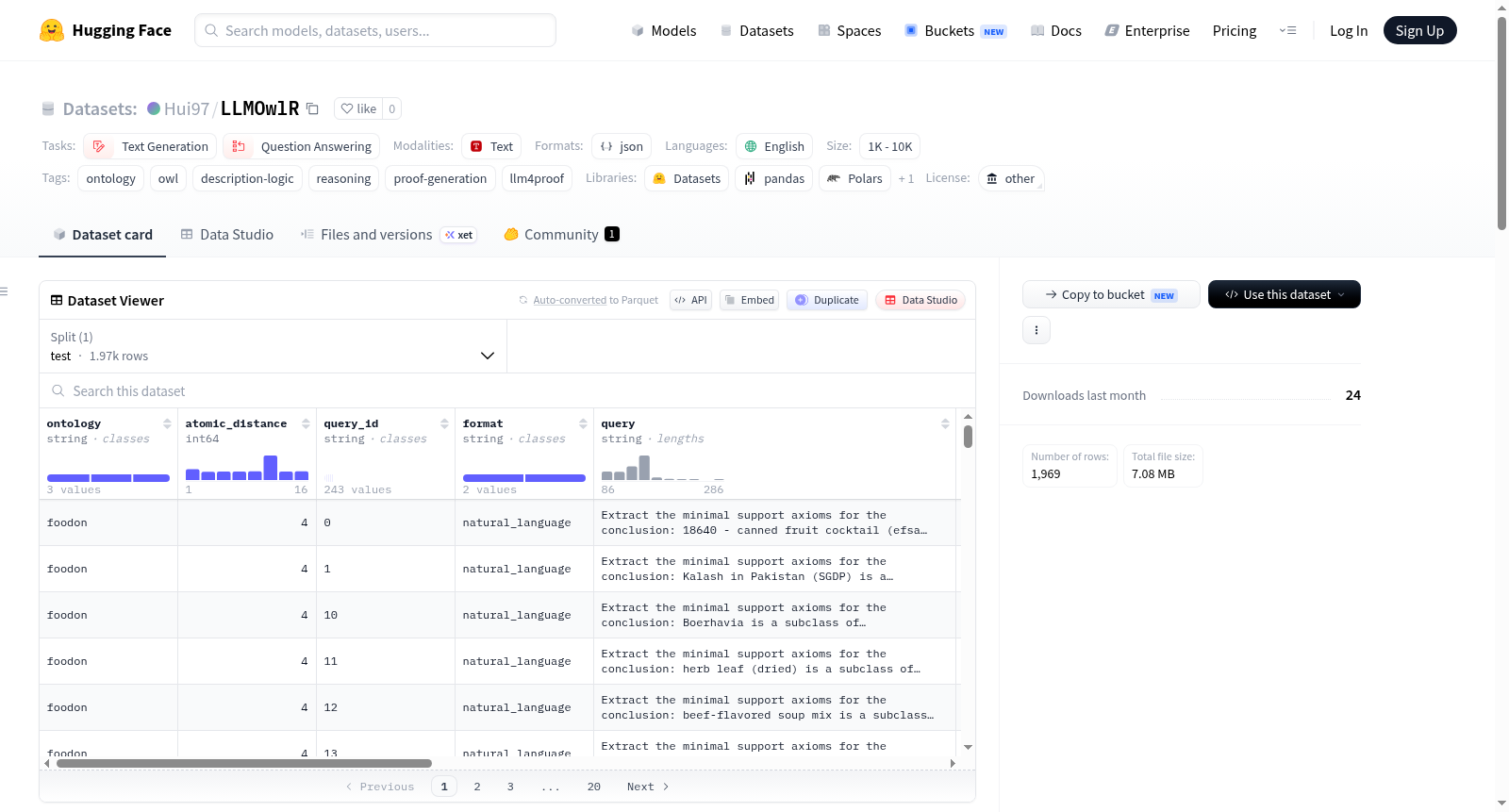This screenshot has height=812, width=1509.
Task: Go to Buckets in top navigation
Action: pos(955,31)
